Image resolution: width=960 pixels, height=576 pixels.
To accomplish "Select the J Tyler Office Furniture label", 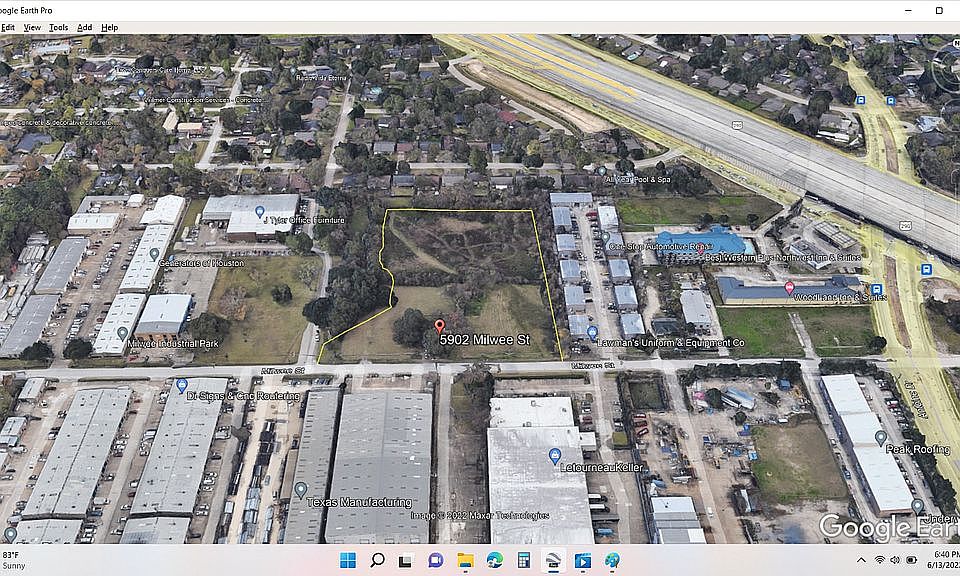I will point(303,220).
